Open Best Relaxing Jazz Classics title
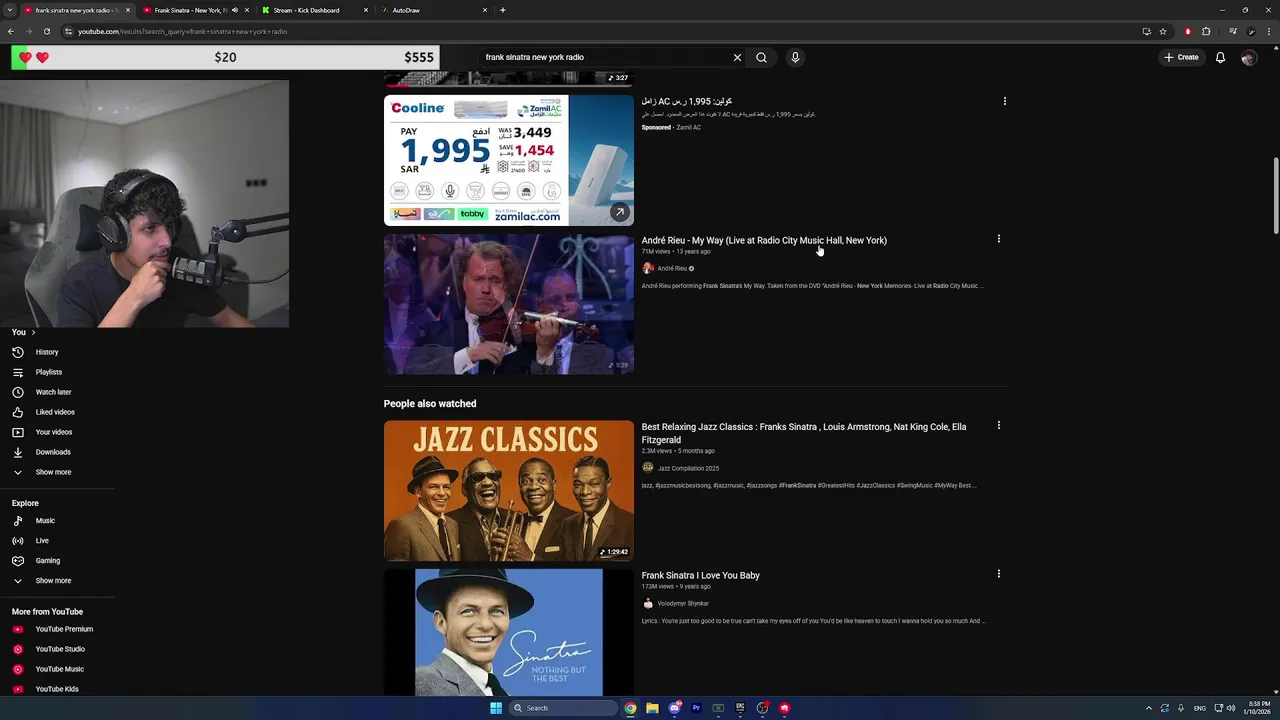 (x=804, y=433)
